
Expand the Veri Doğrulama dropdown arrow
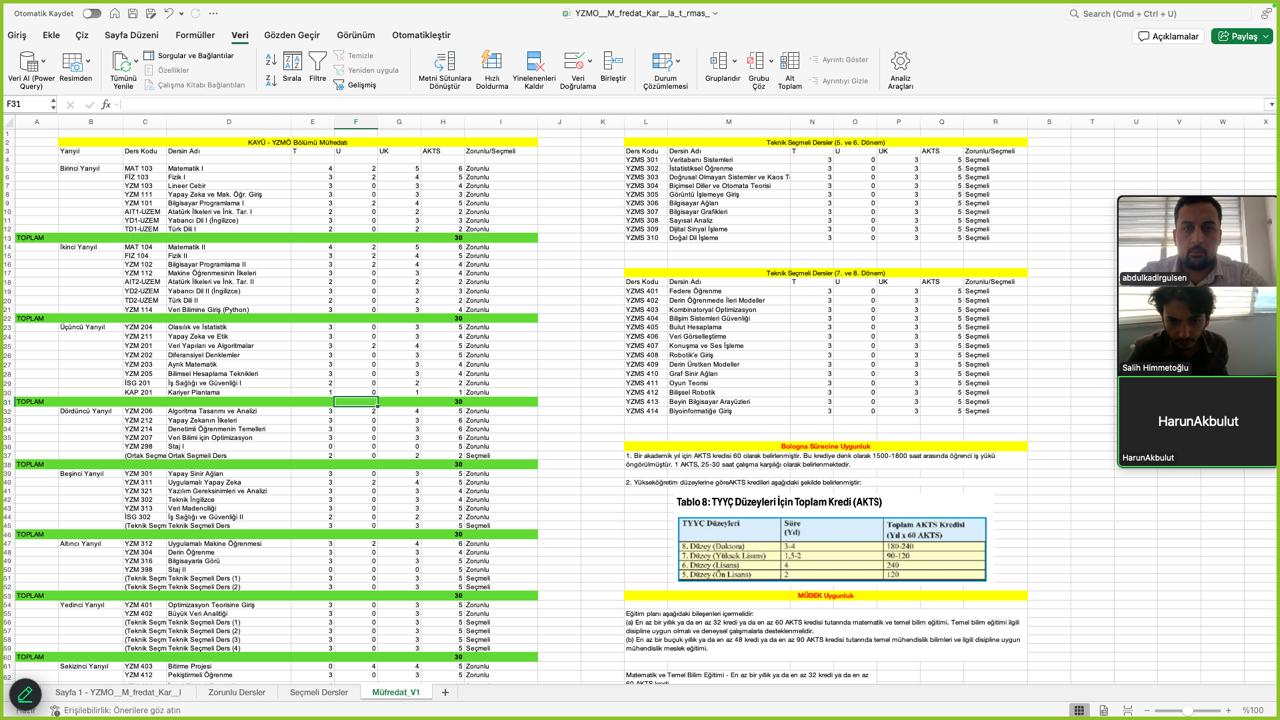(590, 63)
